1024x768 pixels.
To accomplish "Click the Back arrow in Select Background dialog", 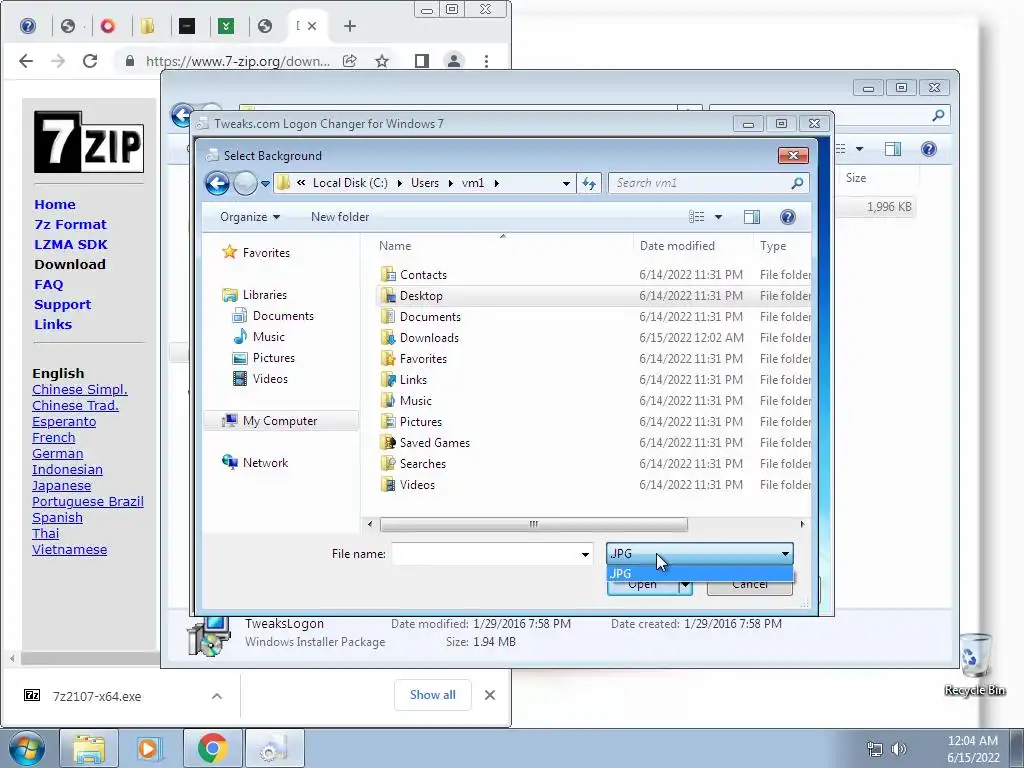I will pos(217,184).
